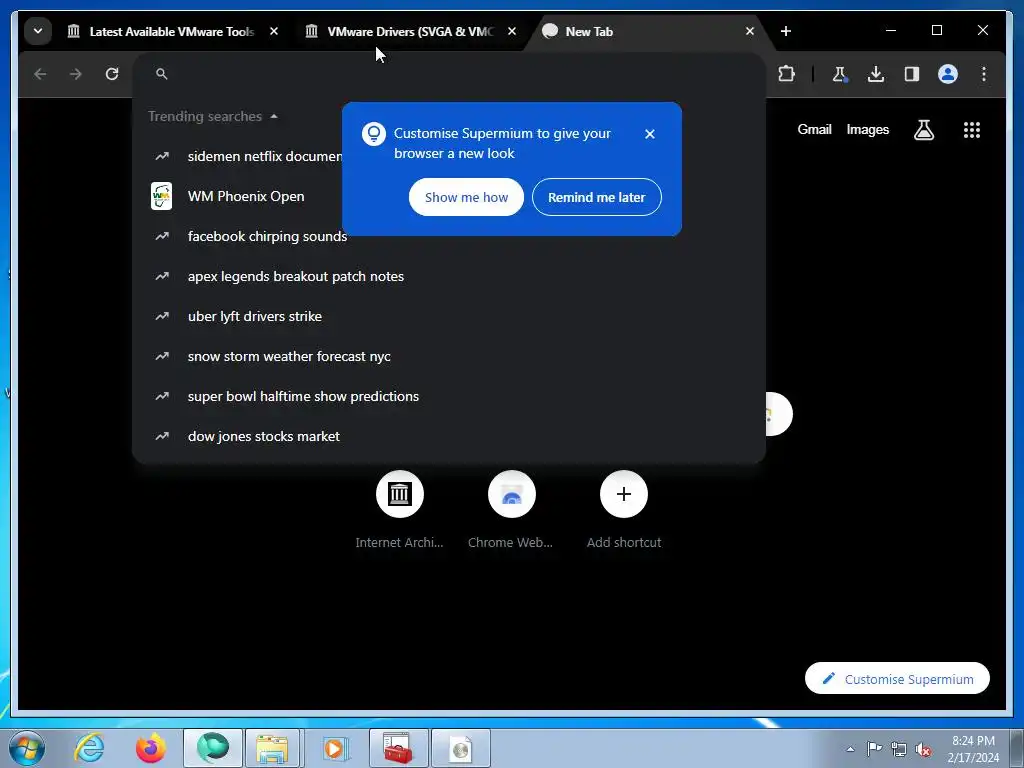Open the disc installer taskbar item
1024x768 pixels.
(460, 748)
